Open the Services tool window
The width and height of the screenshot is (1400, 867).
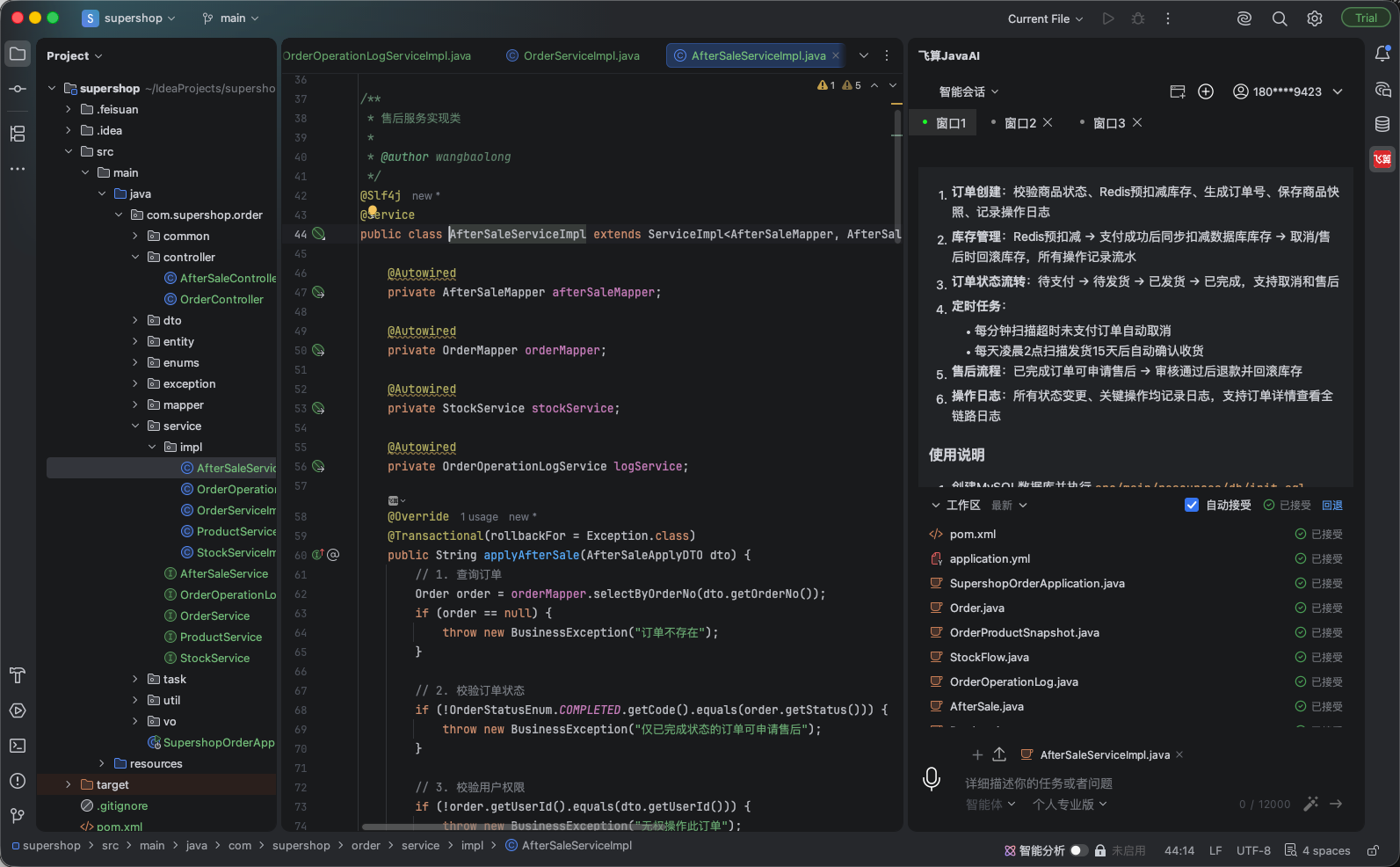pyautogui.click(x=18, y=710)
